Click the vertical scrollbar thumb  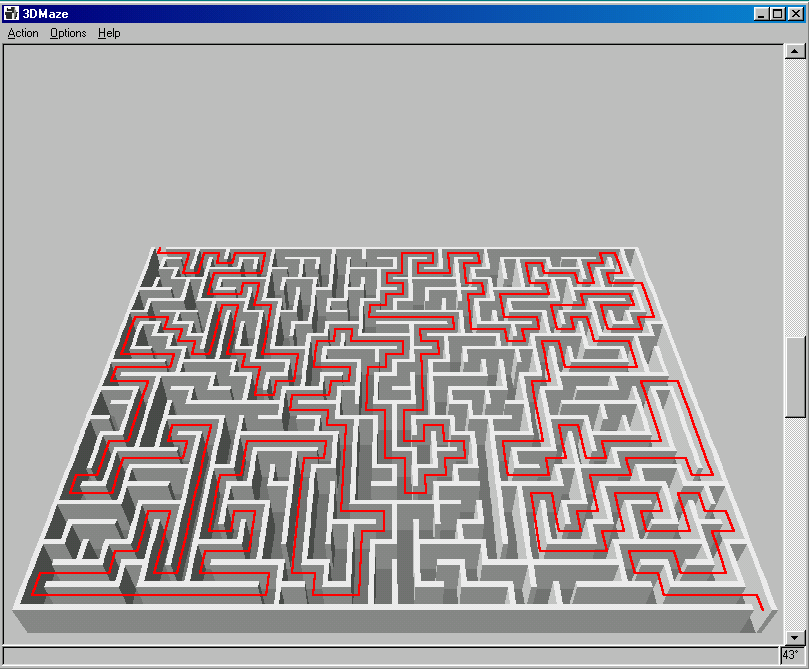(795, 377)
